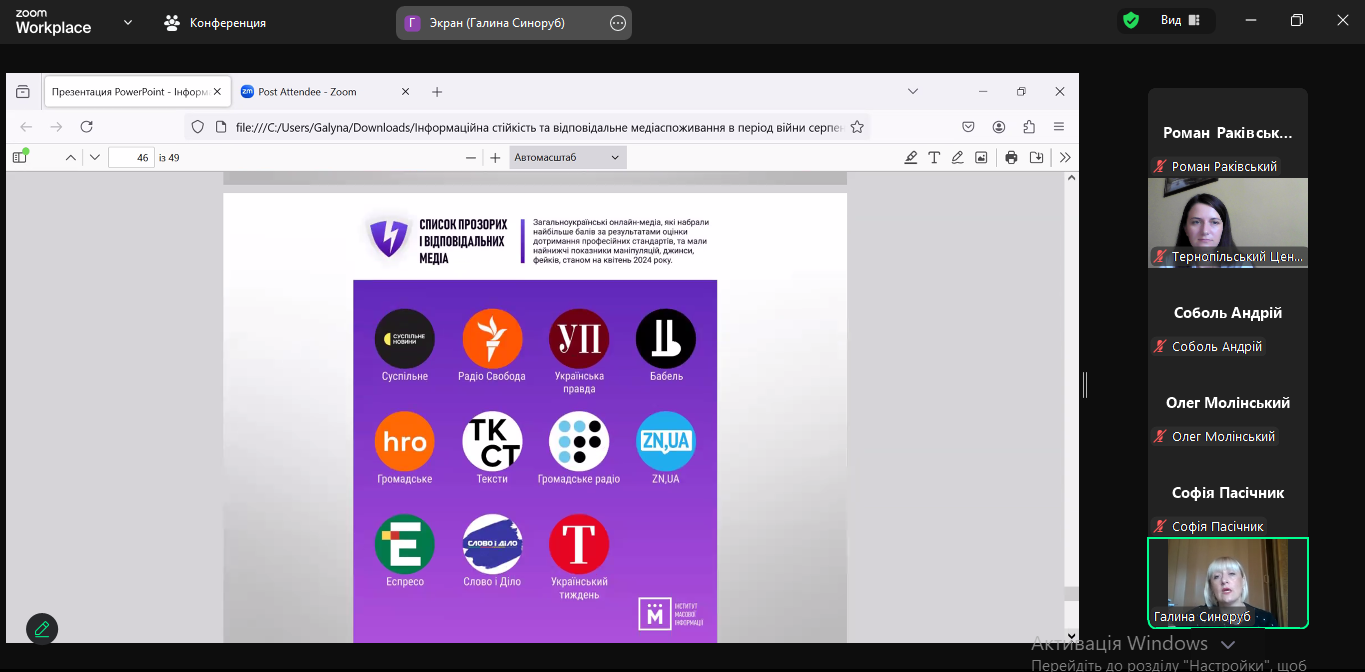Select Олег Молінський participant tile

pos(1228,402)
